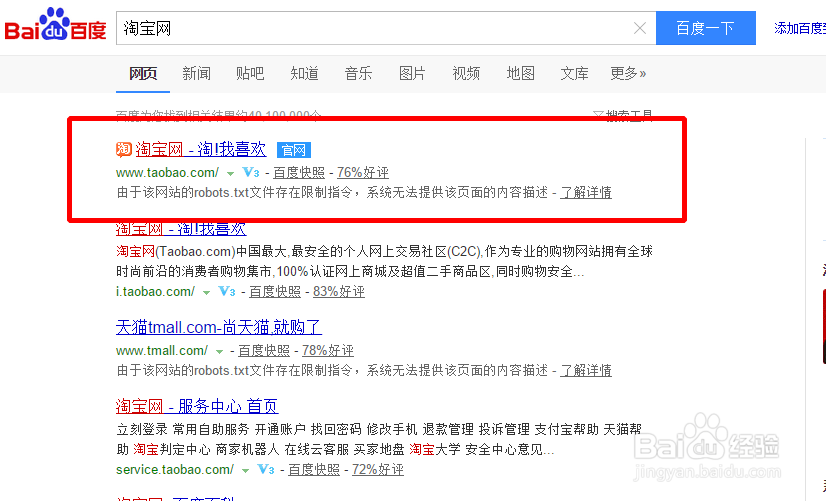This screenshot has width=826, height=501.
Task: Click the www.tmall.com/ URL text
Action: coord(162,350)
